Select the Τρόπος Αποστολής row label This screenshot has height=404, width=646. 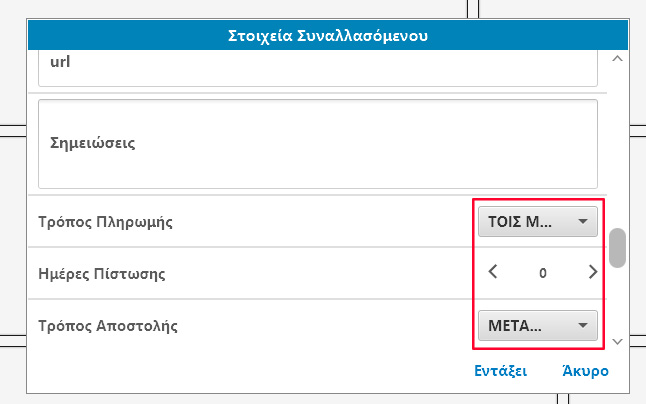coord(108,326)
